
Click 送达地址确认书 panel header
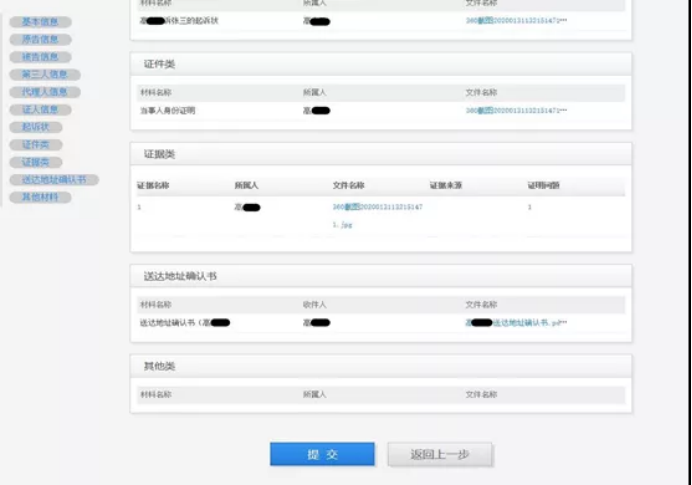point(180,276)
